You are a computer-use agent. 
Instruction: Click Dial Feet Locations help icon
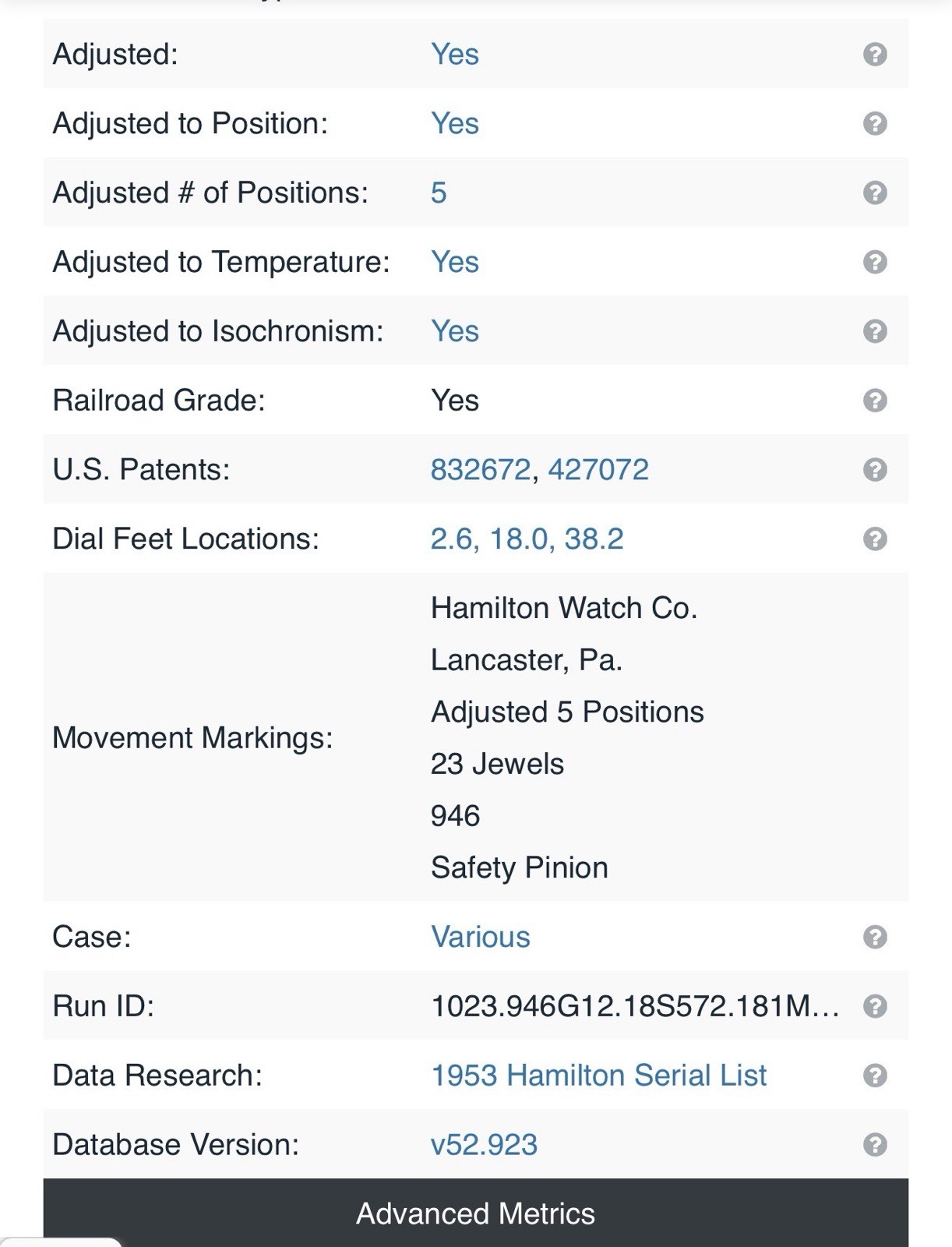(875, 539)
